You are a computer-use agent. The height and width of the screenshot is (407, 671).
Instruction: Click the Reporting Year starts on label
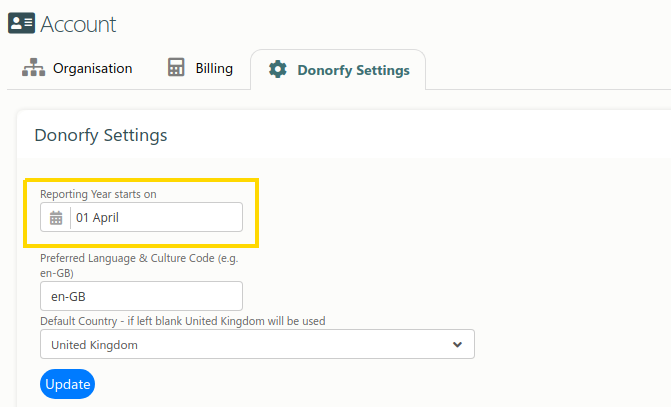98,194
